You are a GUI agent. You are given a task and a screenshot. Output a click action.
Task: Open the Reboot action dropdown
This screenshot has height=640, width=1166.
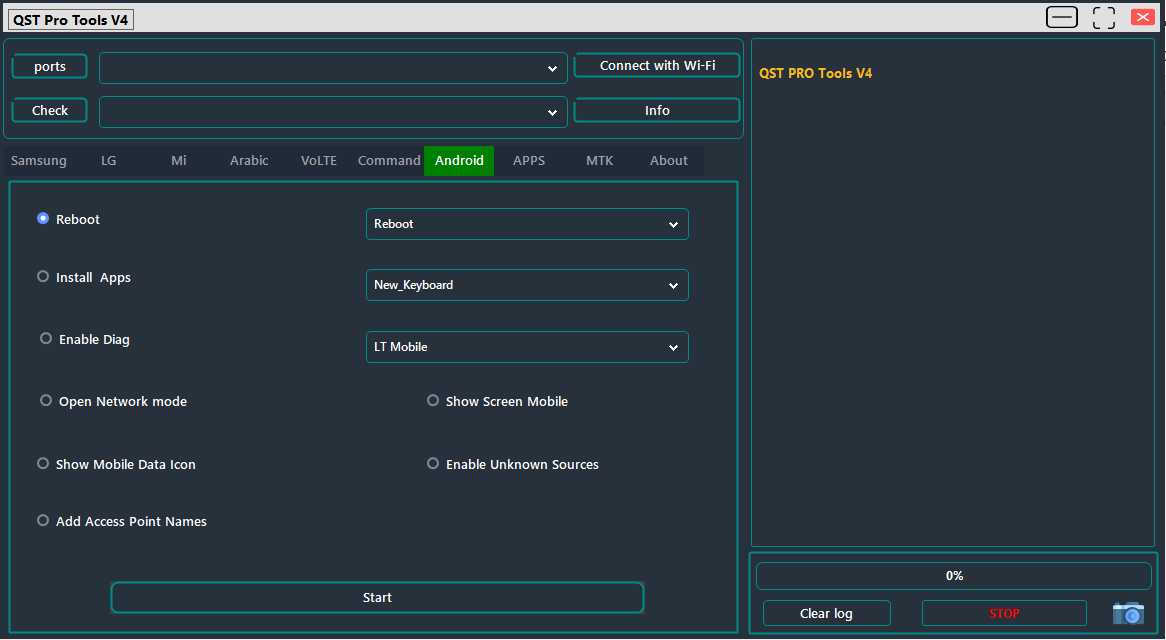[x=526, y=224]
